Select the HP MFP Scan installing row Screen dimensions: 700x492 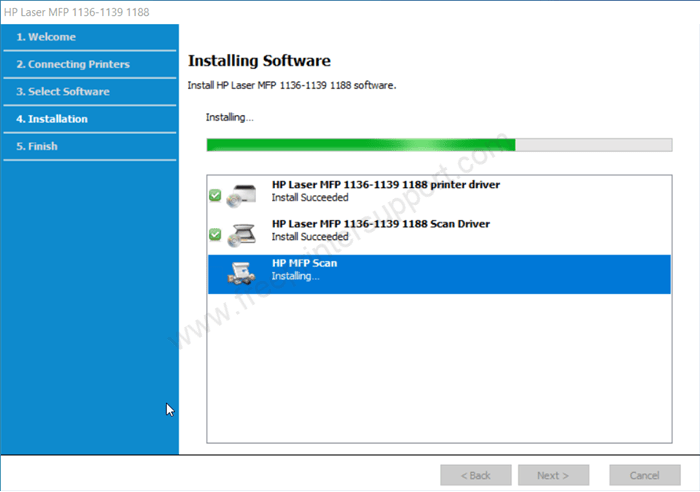[439, 274]
